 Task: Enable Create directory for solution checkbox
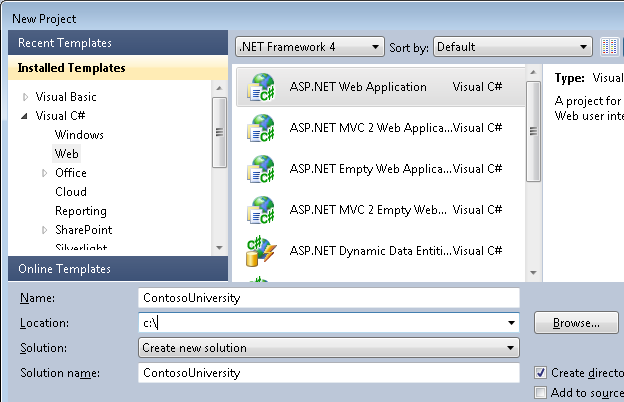[541, 373]
